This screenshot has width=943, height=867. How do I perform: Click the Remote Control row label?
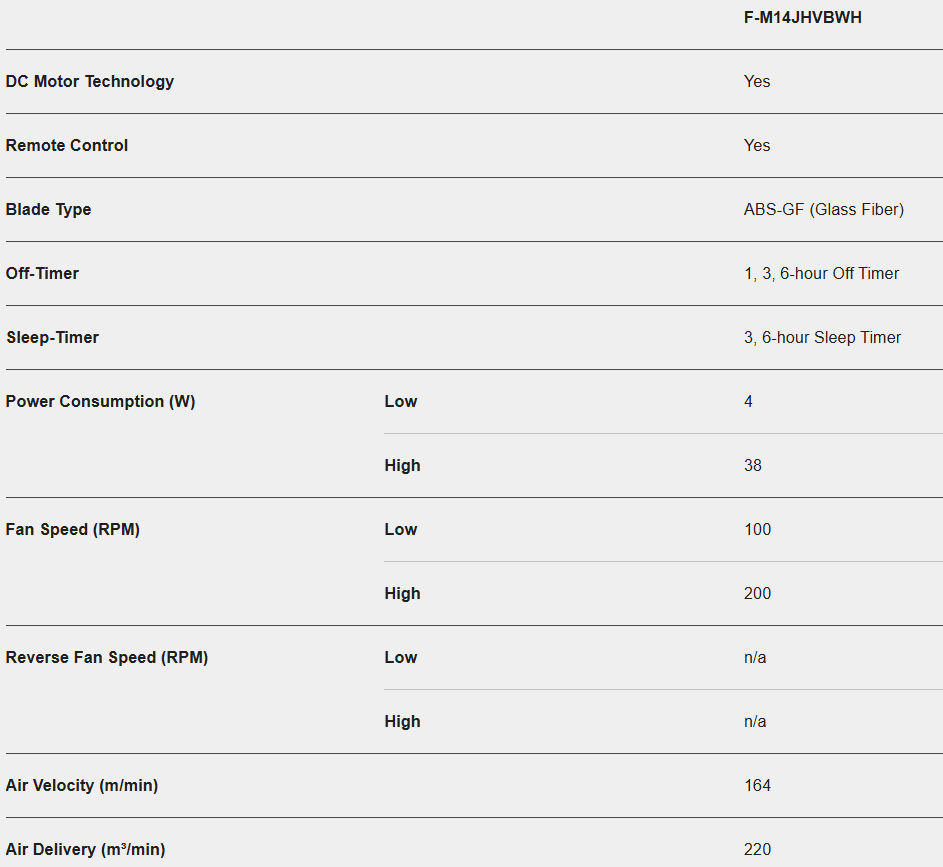point(67,145)
